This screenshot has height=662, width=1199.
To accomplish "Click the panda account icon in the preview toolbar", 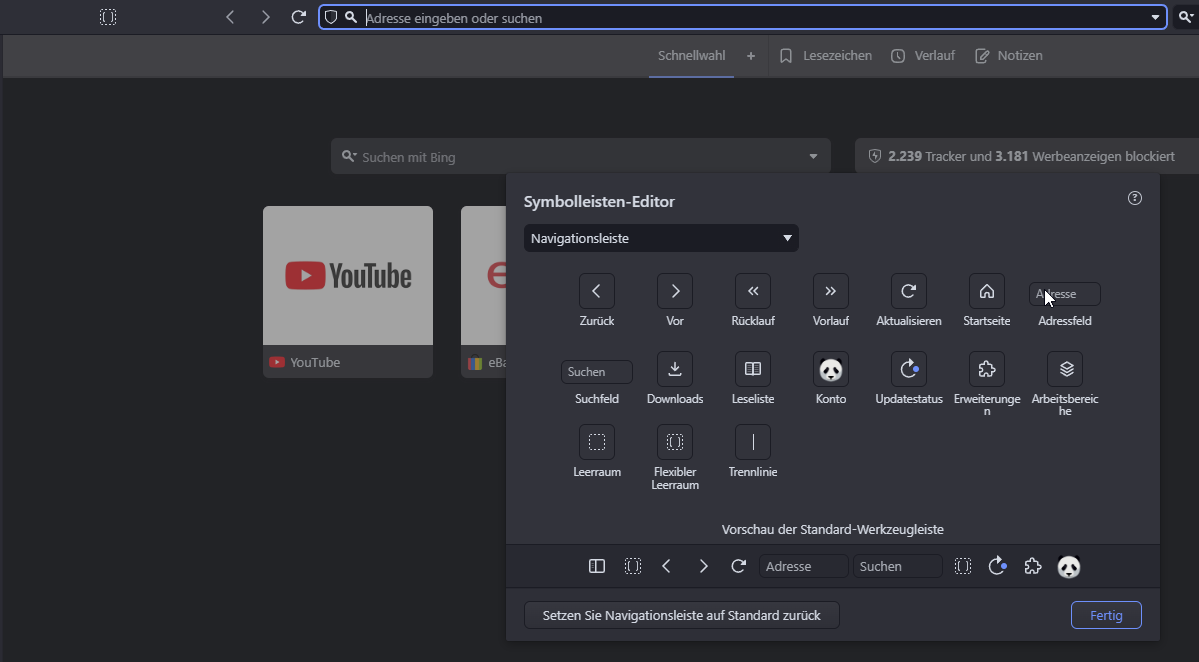I will click(x=1068, y=566).
